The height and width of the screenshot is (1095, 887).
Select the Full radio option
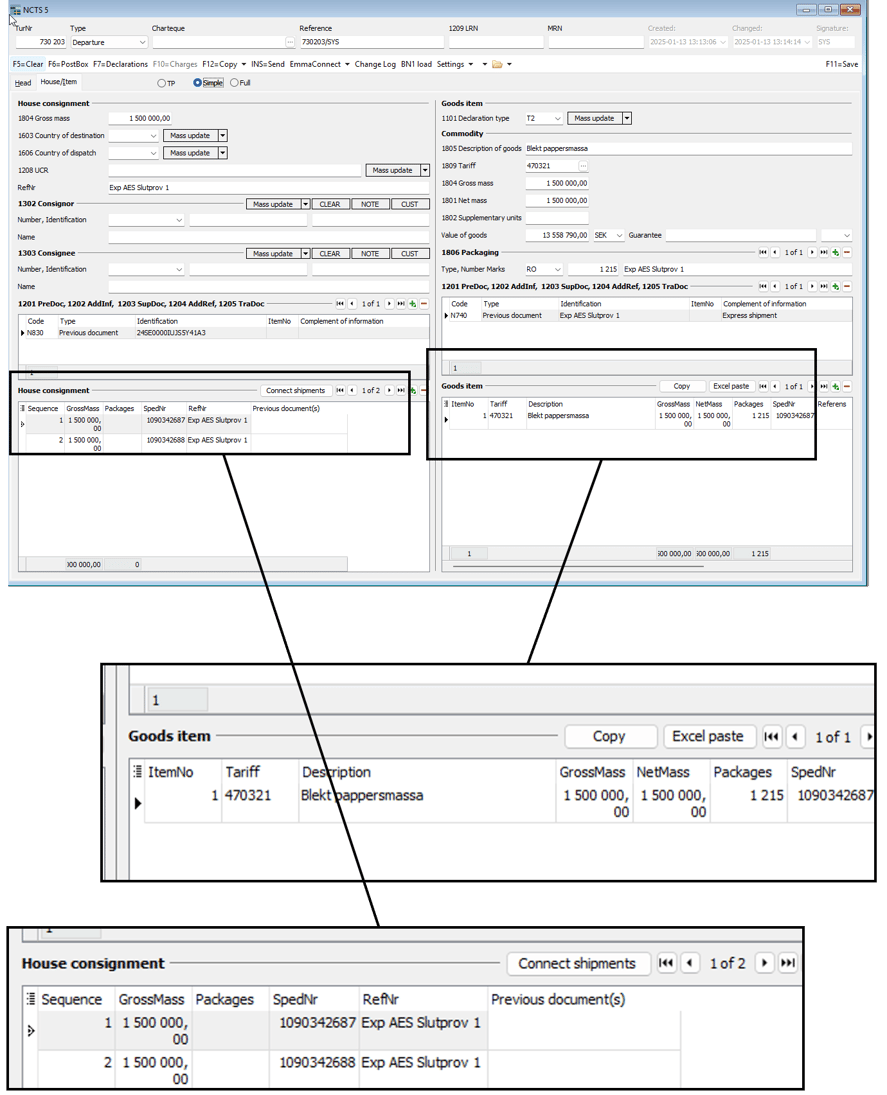pos(235,83)
